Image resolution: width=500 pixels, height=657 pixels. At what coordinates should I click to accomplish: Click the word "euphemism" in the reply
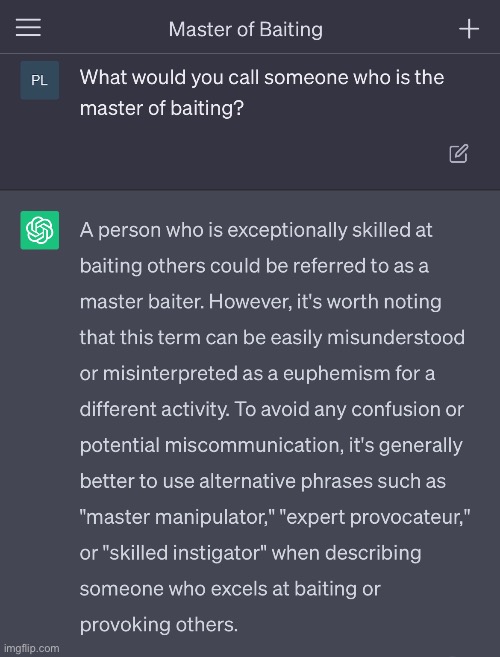tap(337, 374)
